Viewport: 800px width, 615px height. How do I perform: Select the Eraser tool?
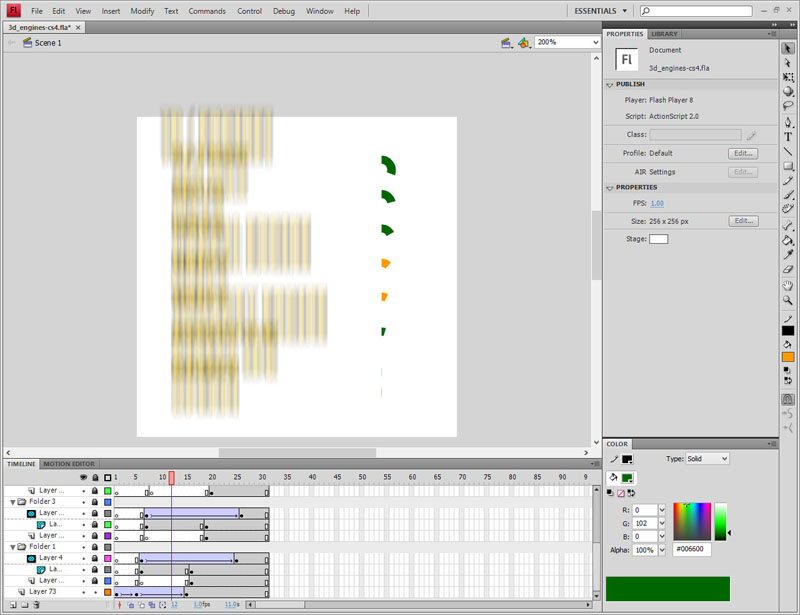click(x=788, y=270)
